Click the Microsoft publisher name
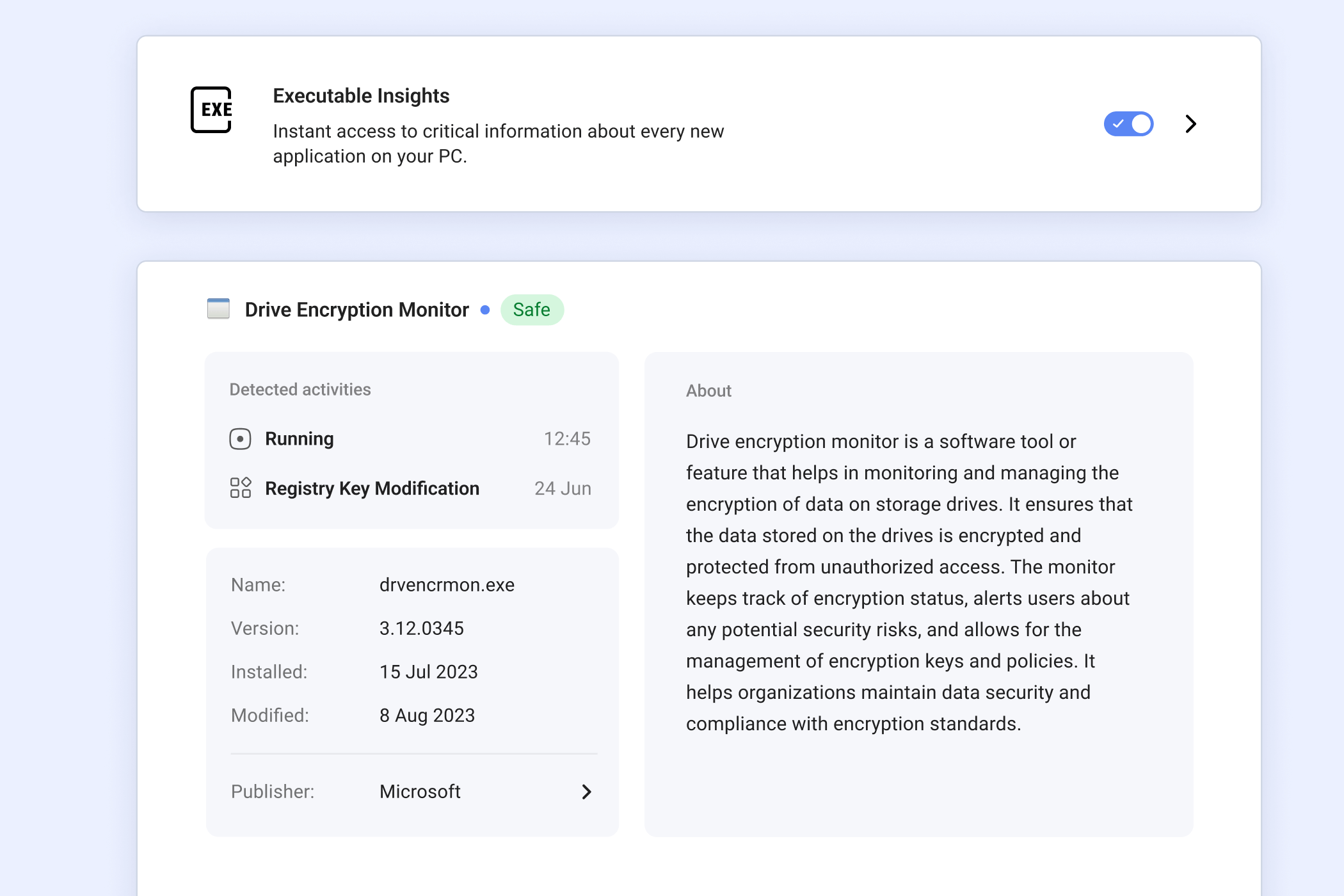Screen dimensions: 1344x896 click(x=420, y=792)
